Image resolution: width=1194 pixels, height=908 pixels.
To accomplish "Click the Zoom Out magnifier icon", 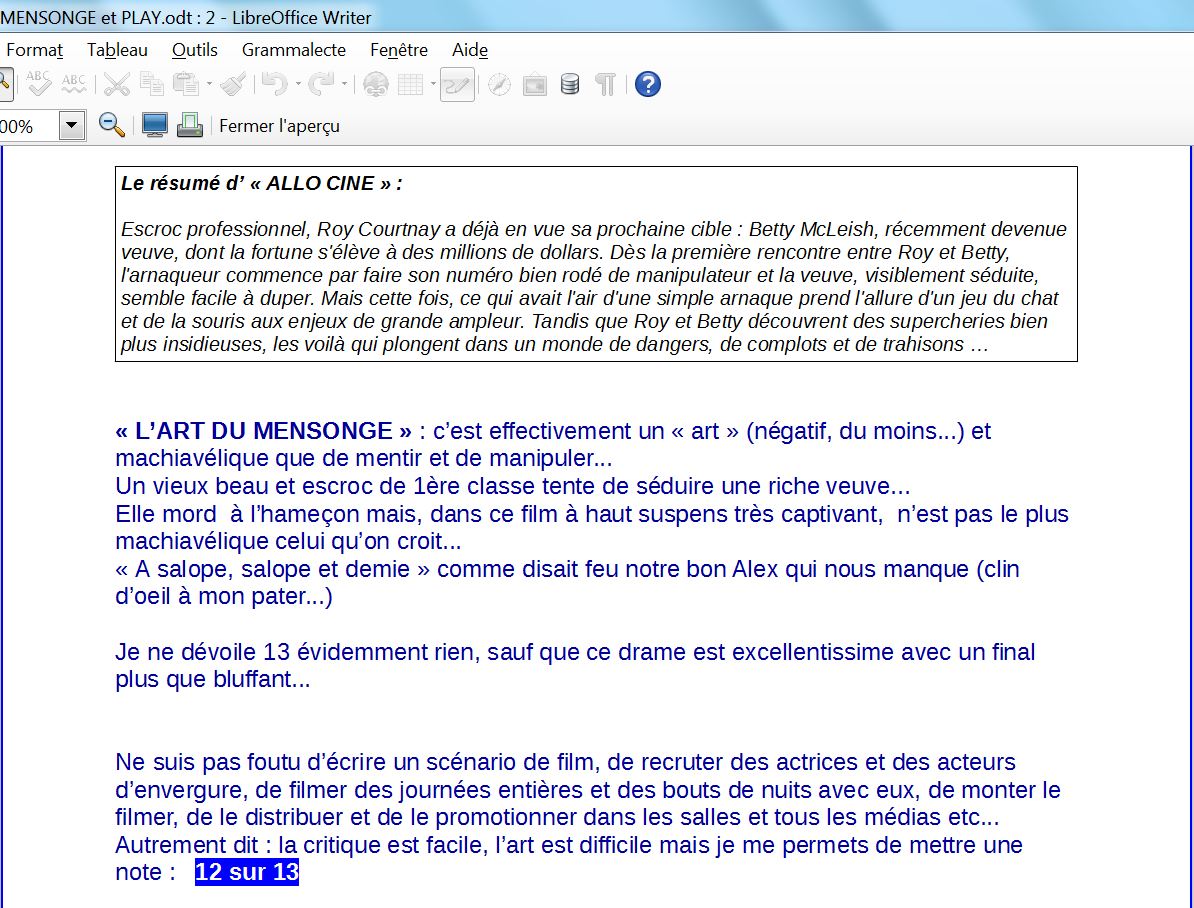I will [x=112, y=125].
